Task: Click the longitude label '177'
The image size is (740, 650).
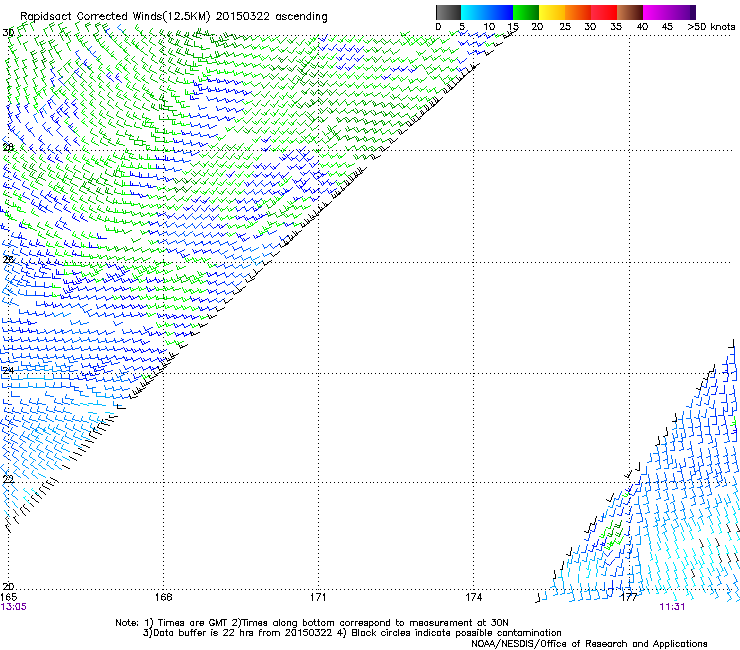Action: [629, 597]
